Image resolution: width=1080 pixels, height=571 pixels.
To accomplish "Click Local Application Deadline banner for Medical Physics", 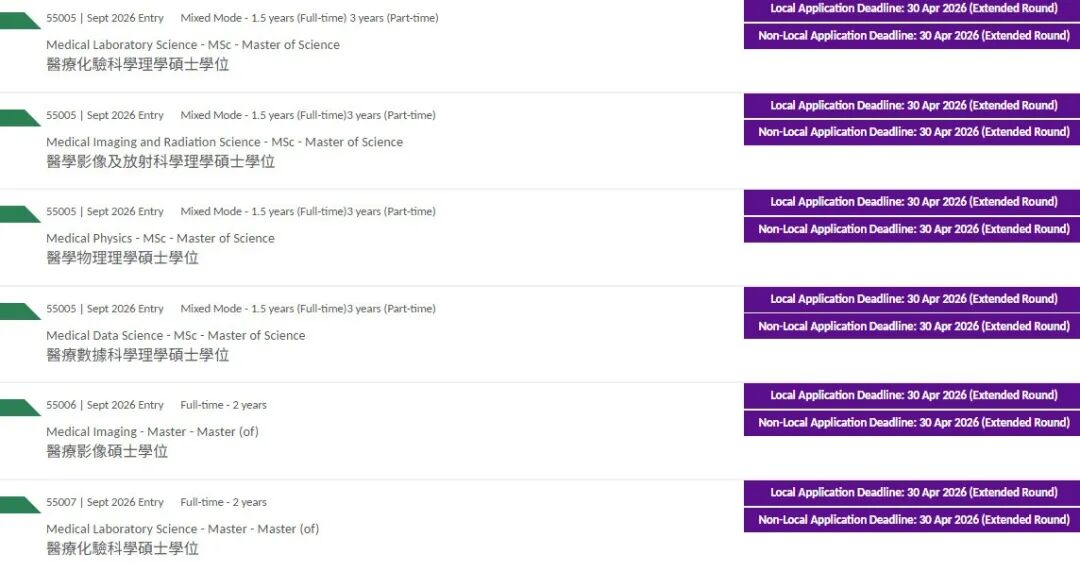I will (x=912, y=202).
